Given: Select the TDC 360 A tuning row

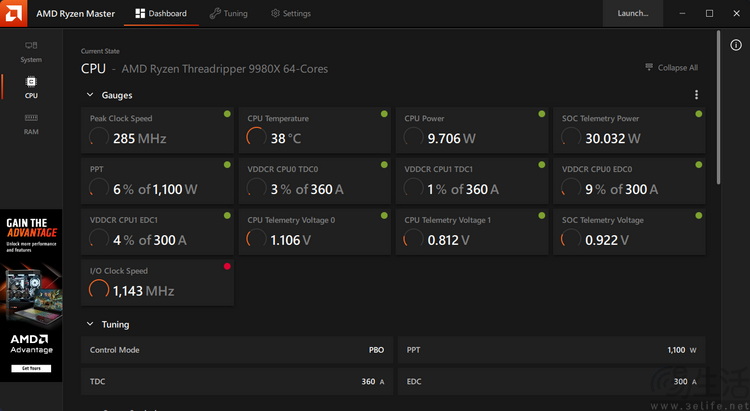Looking at the screenshot, I should click(237, 381).
